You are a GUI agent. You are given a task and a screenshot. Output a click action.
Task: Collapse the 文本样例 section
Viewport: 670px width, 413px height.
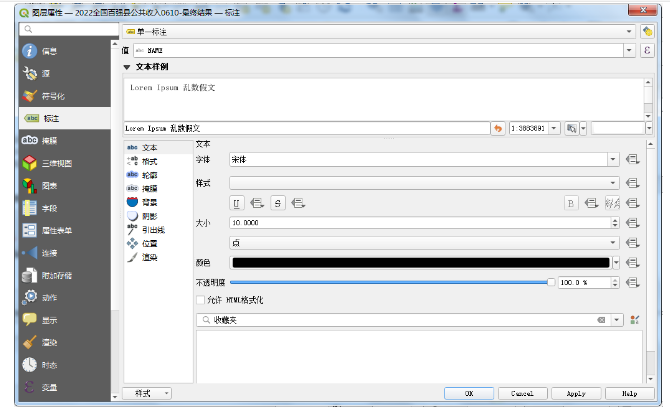pos(126,67)
